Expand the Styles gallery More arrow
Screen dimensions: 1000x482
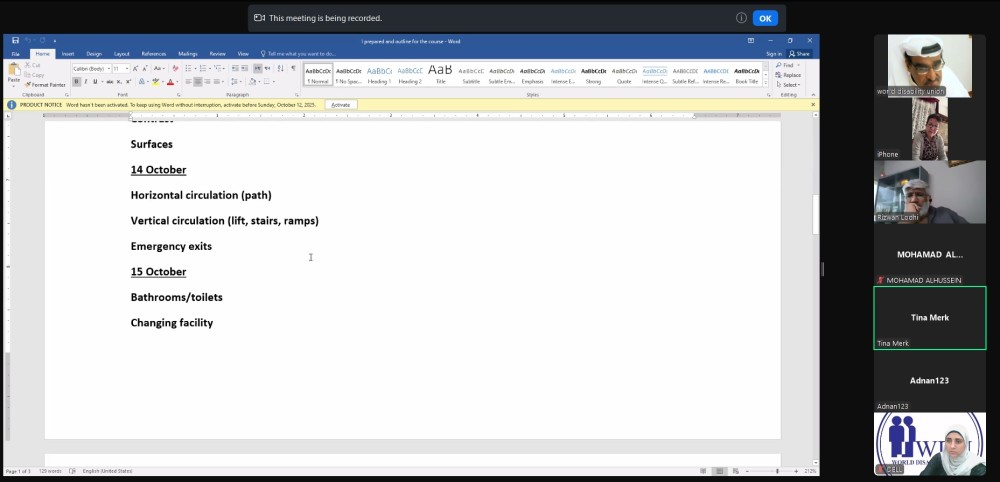pos(766,83)
